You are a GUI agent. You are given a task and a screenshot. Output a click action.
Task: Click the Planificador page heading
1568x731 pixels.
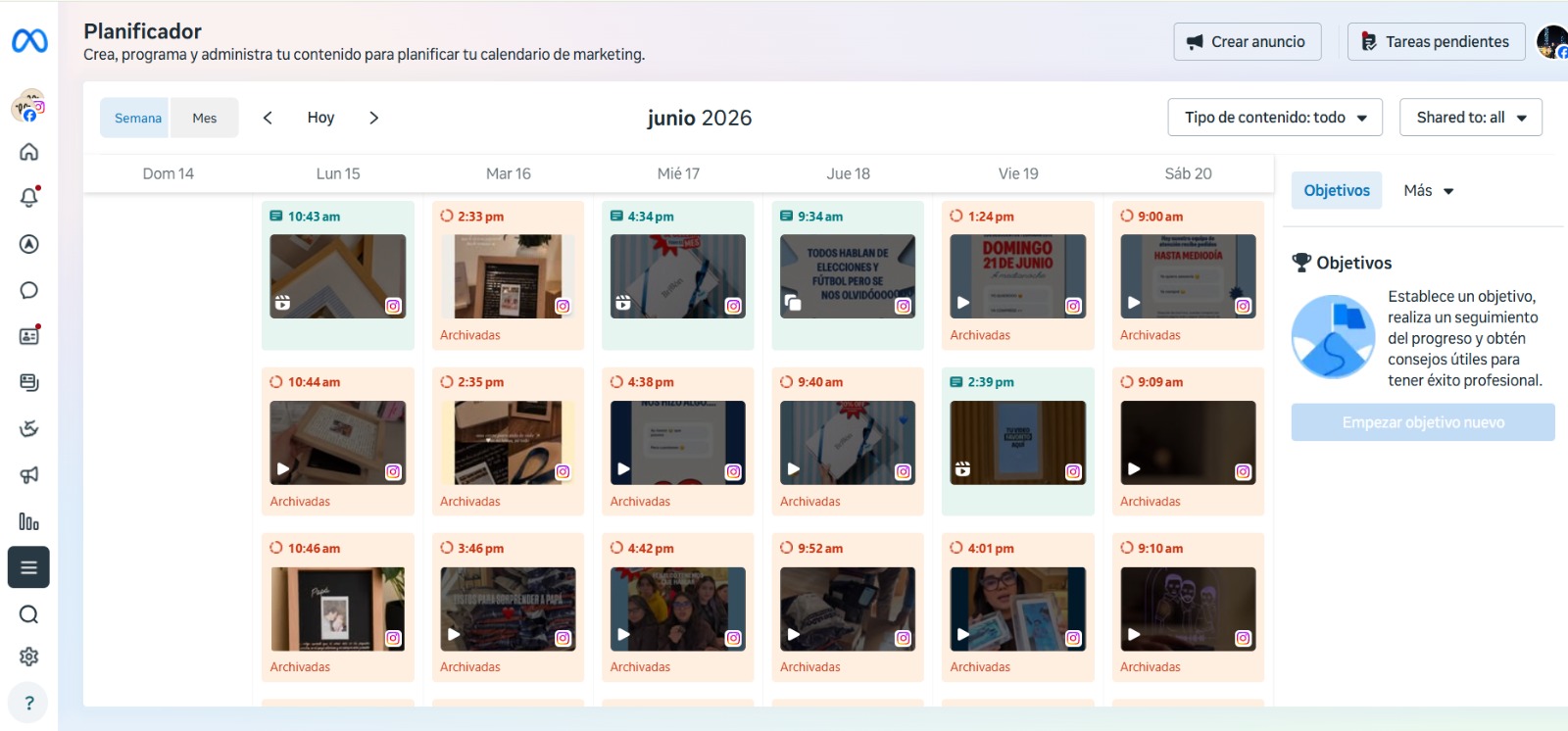coord(142,31)
